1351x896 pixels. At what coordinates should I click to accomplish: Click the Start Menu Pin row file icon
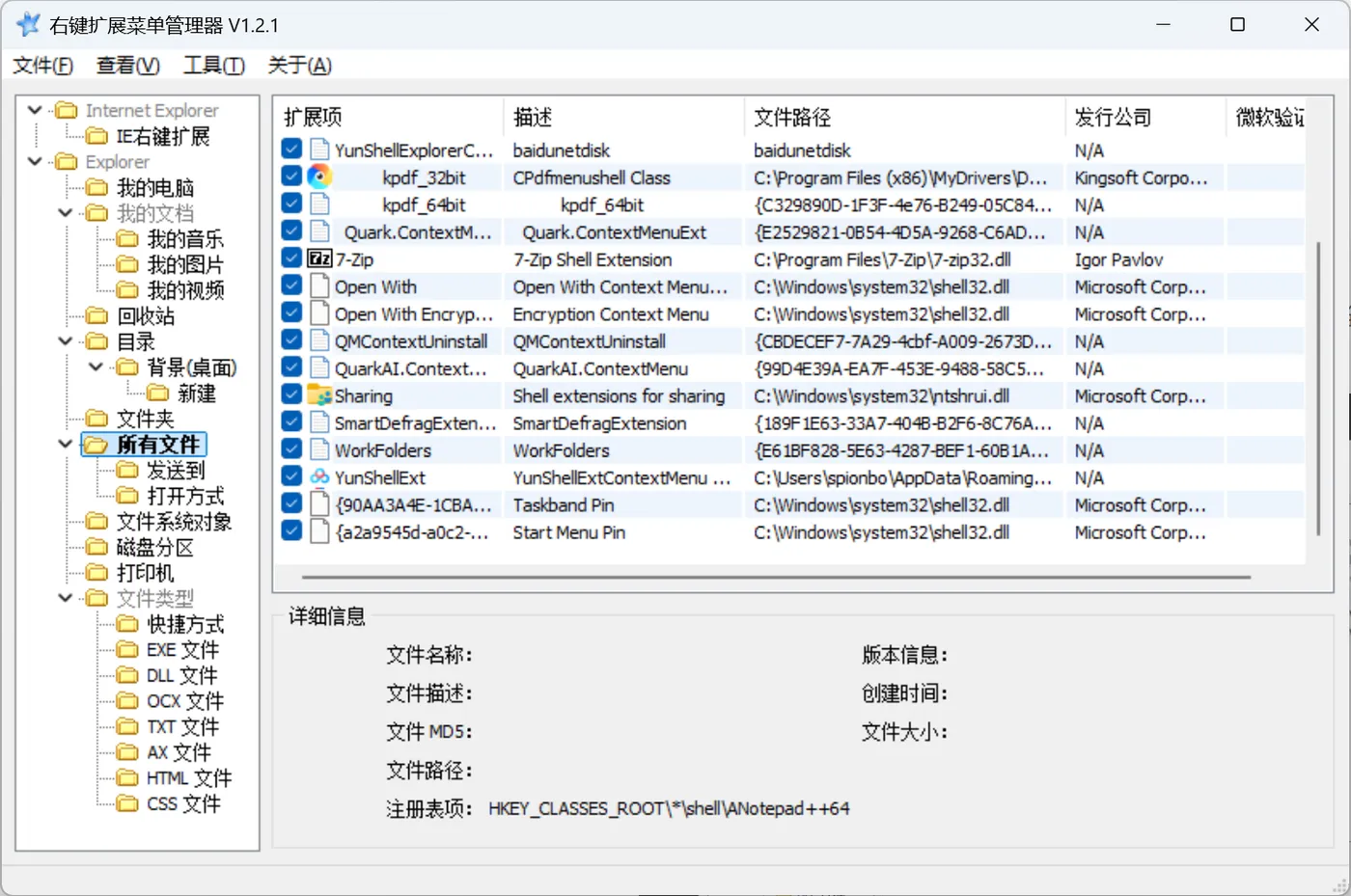[x=319, y=531]
